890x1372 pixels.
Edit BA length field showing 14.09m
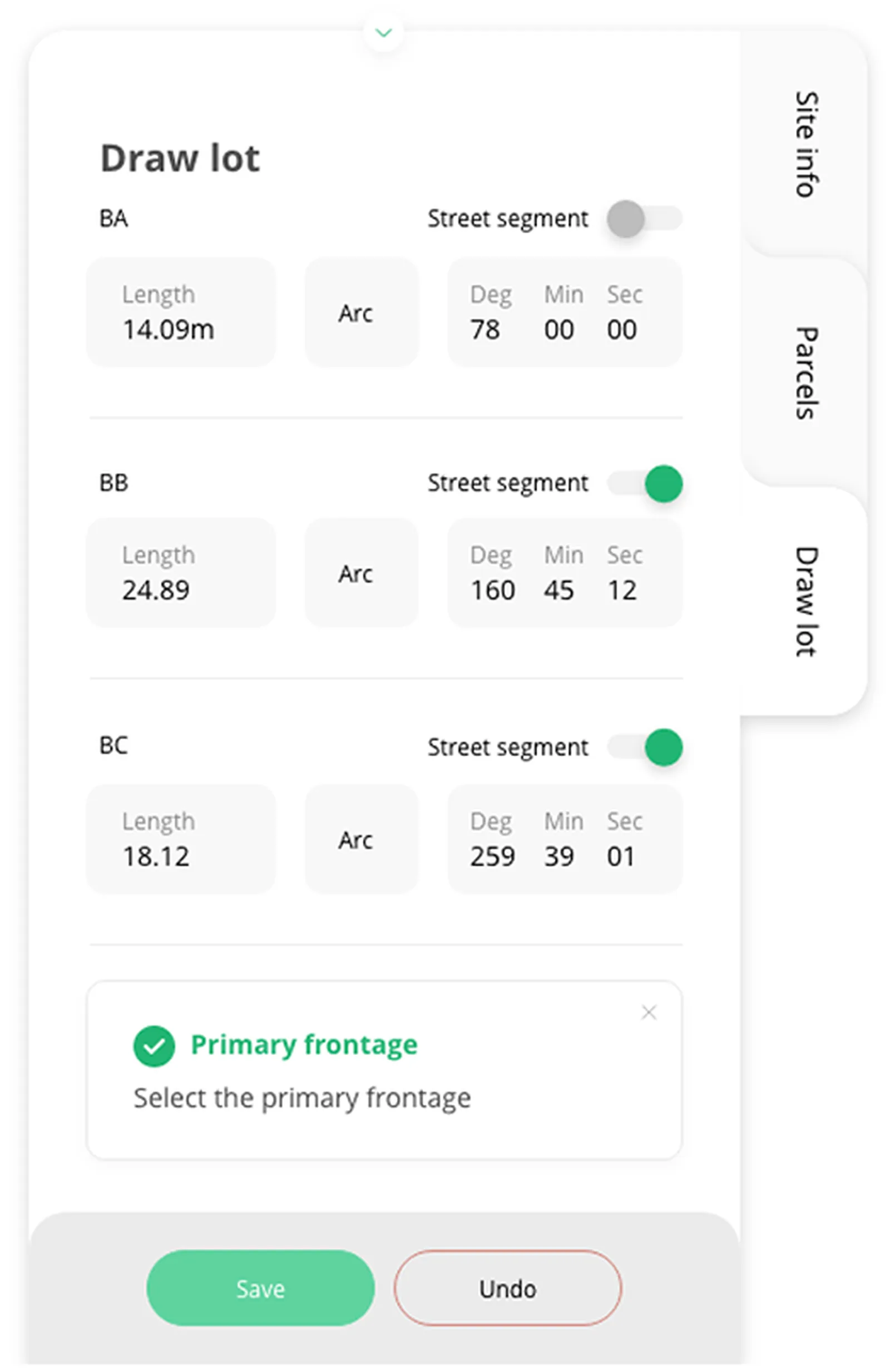coord(181,313)
